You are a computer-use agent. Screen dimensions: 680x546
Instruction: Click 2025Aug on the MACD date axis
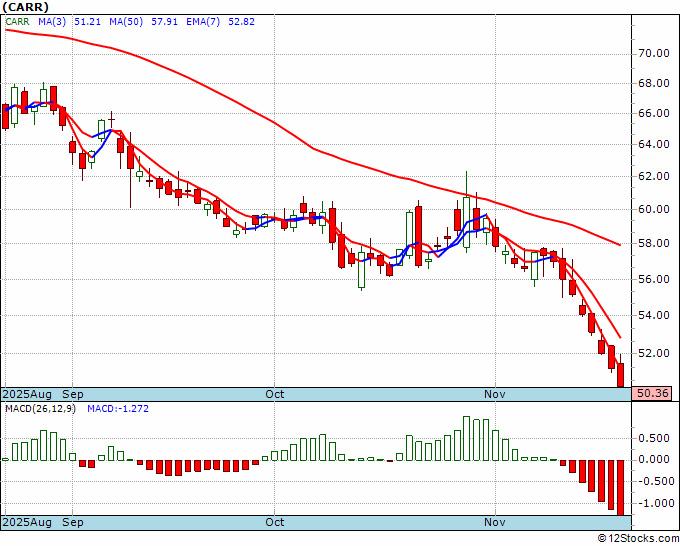click(27, 522)
